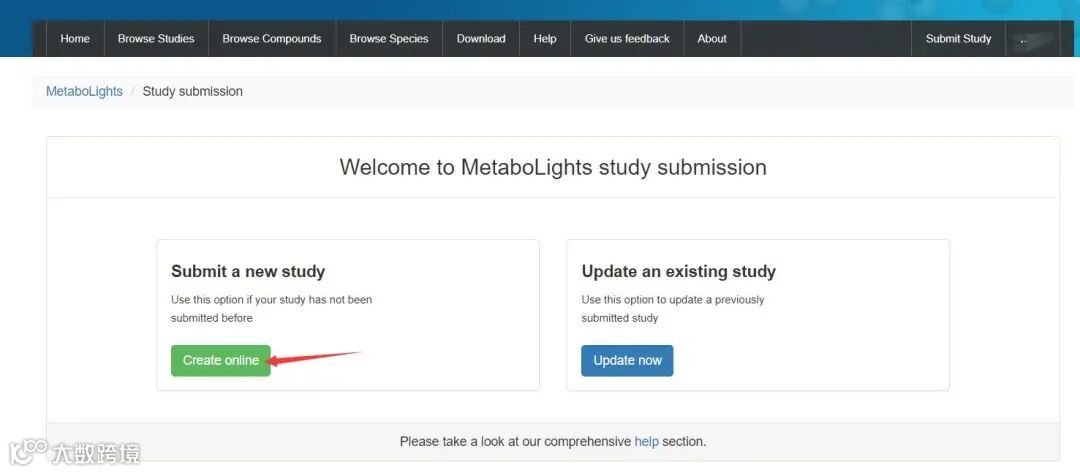
Task: Open Browse Compounds page
Action: [272, 39]
